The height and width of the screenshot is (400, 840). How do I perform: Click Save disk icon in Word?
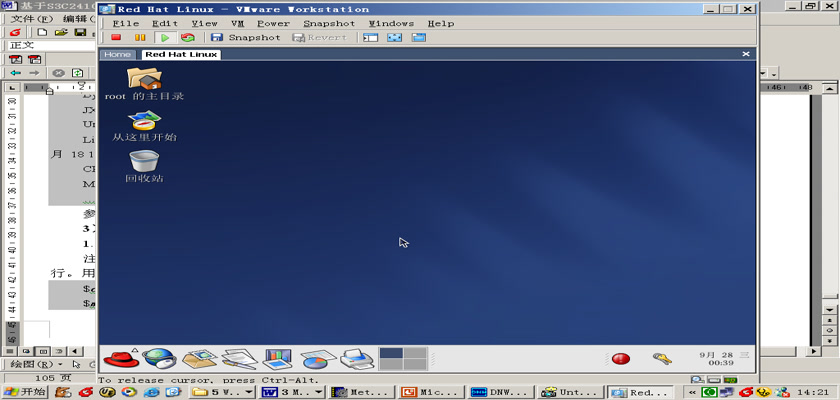[80, 33]
